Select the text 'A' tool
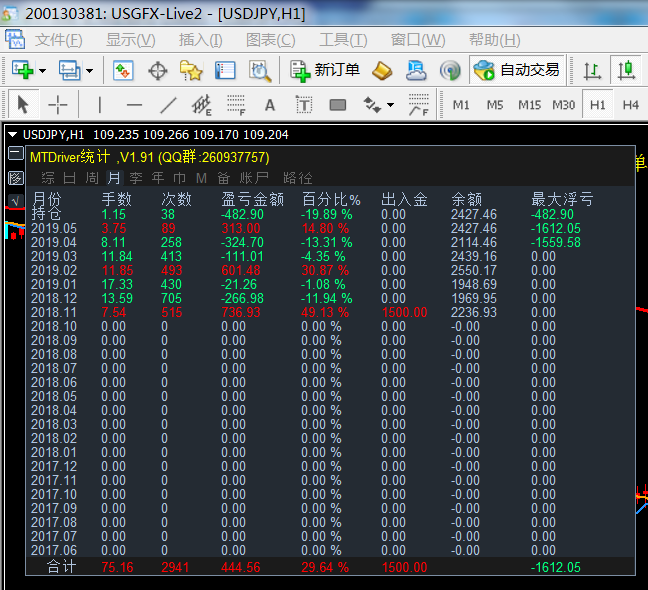 [270, 105]
